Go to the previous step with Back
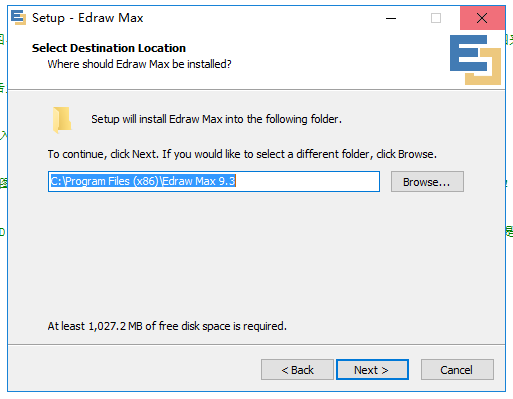This screenshot has height=399, width=513. tap(297, 370)
